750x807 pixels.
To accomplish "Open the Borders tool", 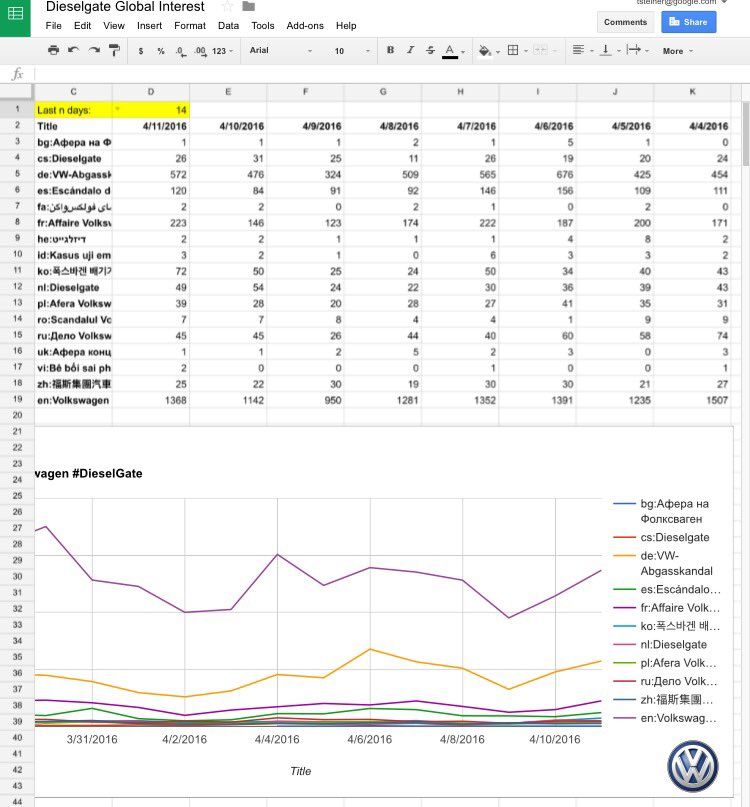I will tap(513, 51).
